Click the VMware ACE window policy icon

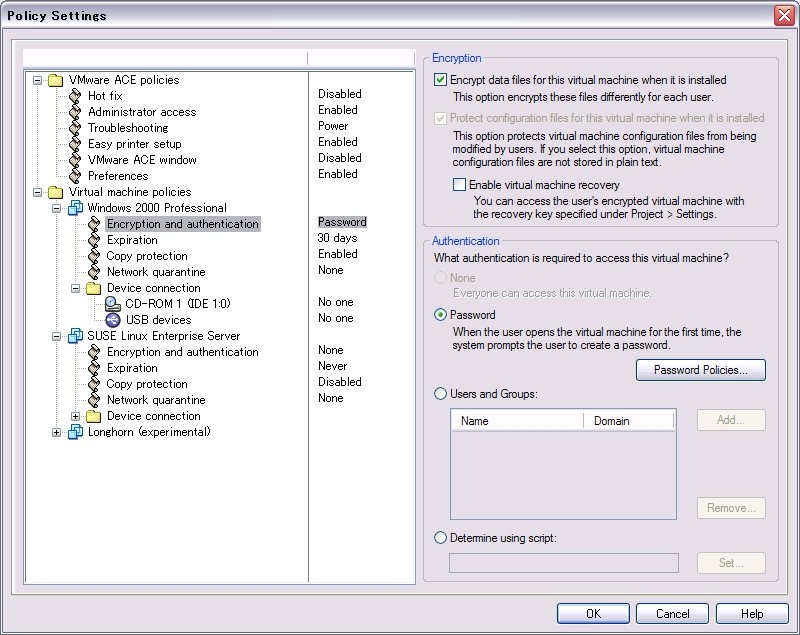[x=75, y=160]
